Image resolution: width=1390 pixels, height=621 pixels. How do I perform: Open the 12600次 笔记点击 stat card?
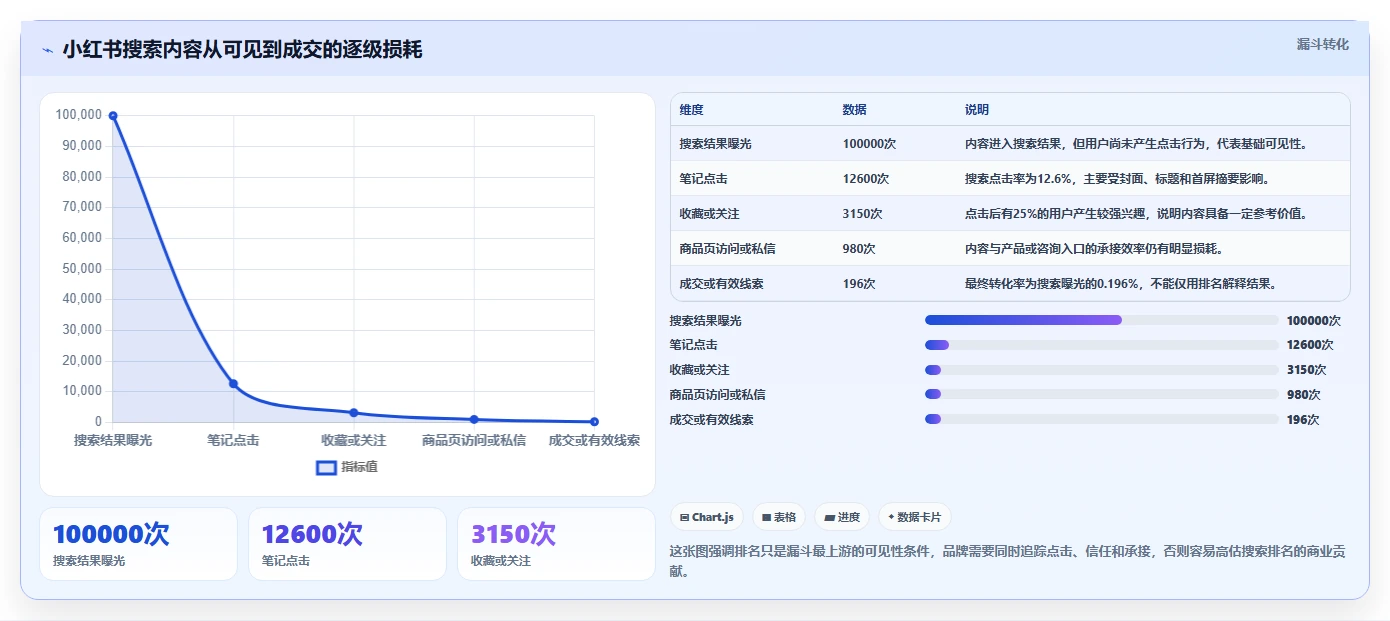[x=347, y=544]
